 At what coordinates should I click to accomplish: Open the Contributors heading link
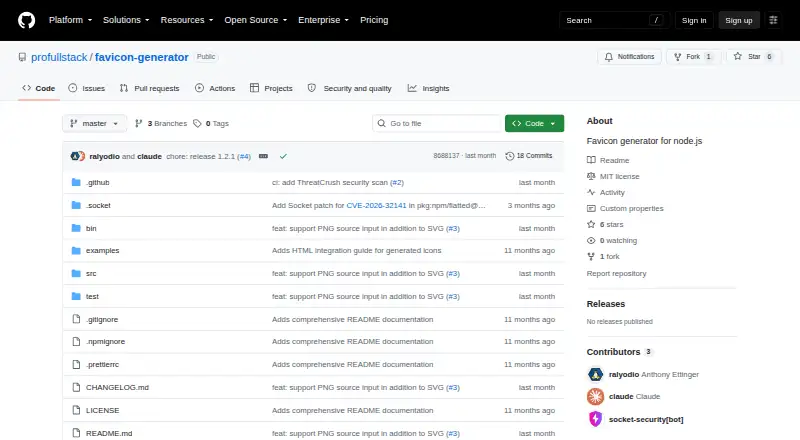point(619,352)
